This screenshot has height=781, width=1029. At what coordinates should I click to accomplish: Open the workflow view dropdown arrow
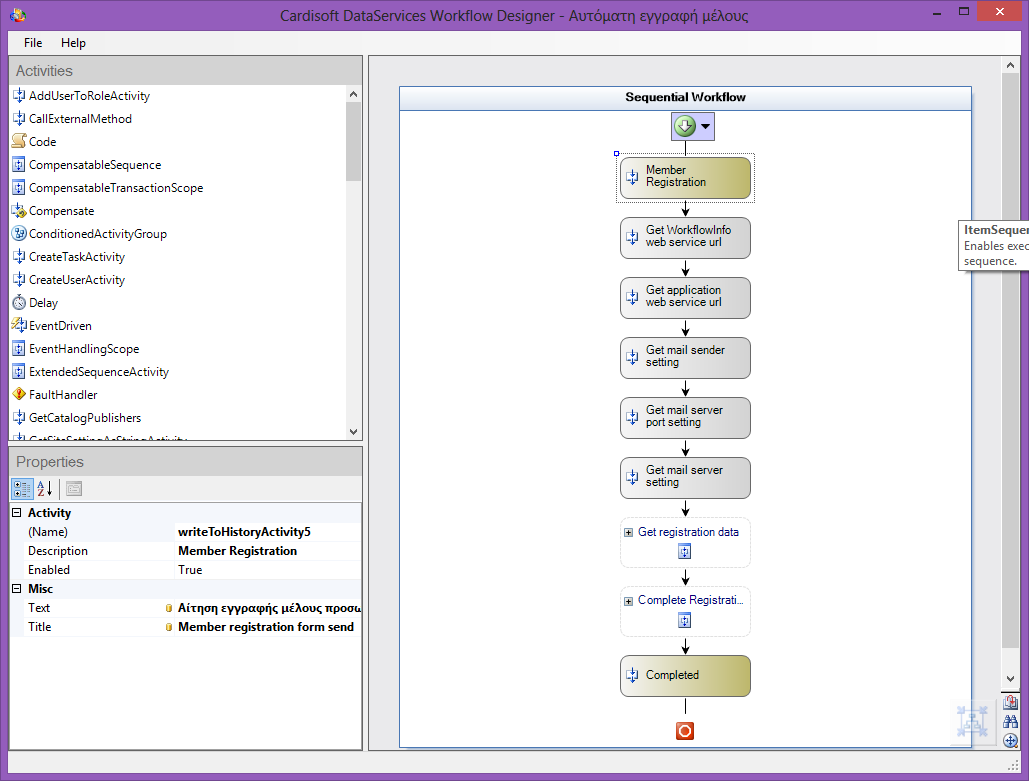click(x=705, y=126)
